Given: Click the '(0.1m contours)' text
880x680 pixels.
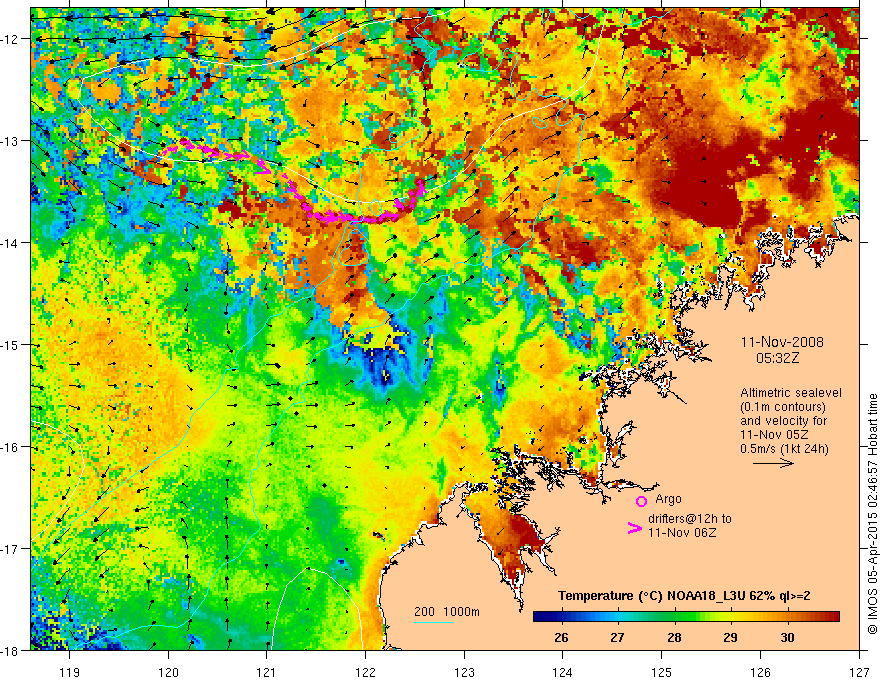Looking at the screenshot, I should [783, 407].
